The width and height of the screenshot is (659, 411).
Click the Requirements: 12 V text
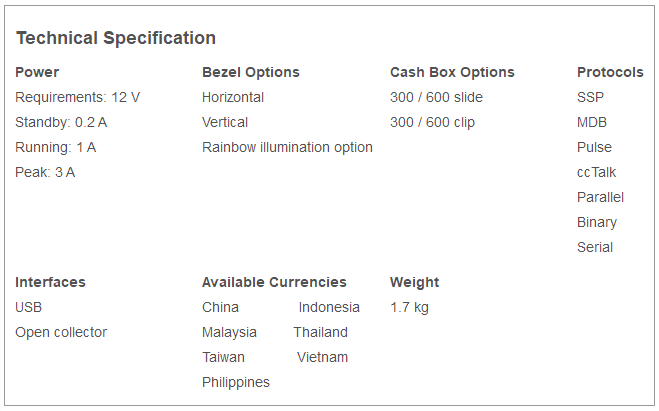tap(77, 97)
